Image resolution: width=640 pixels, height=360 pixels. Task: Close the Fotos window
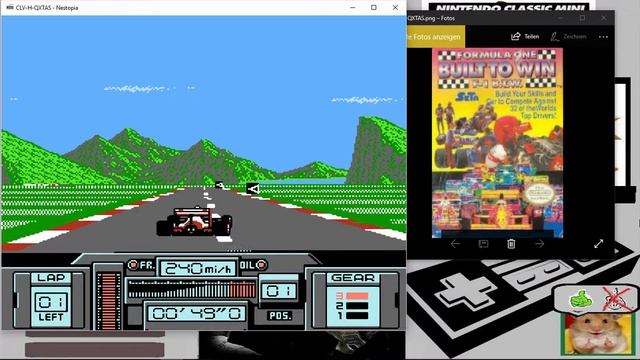[x=604, y=18]
